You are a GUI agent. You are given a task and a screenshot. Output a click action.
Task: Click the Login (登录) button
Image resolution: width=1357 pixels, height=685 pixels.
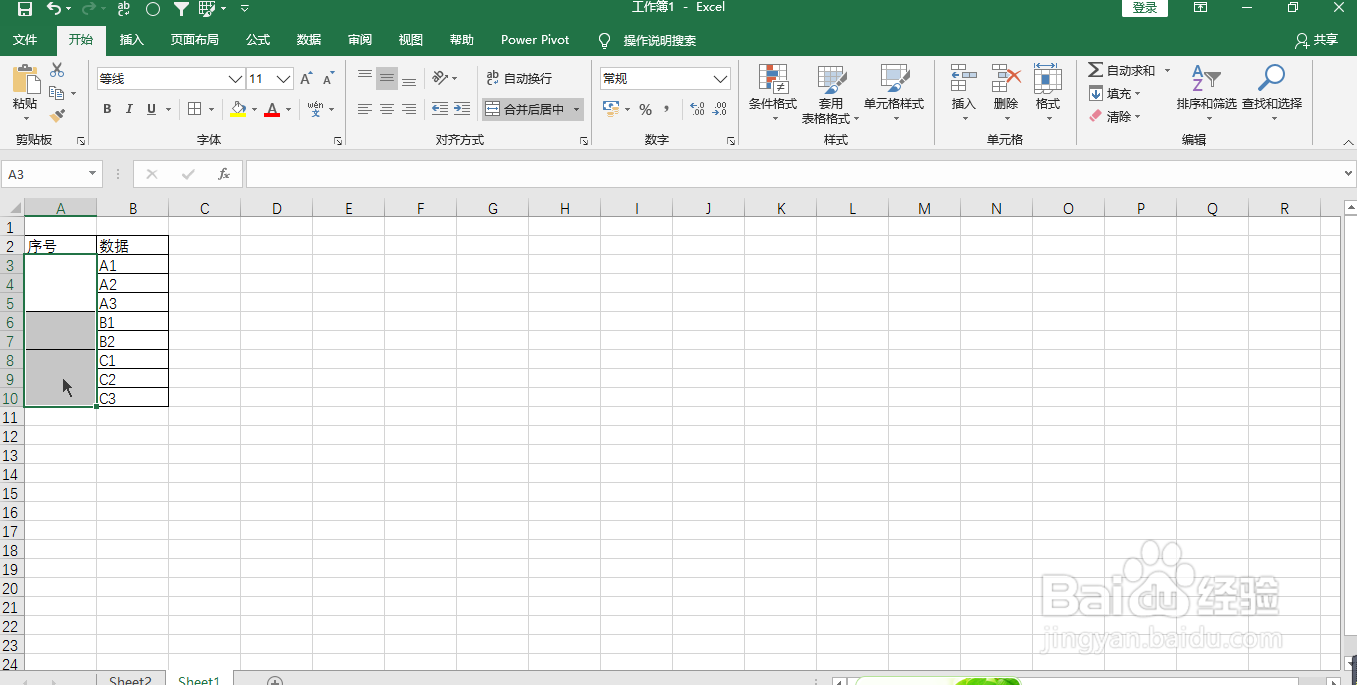point(1145,8)
